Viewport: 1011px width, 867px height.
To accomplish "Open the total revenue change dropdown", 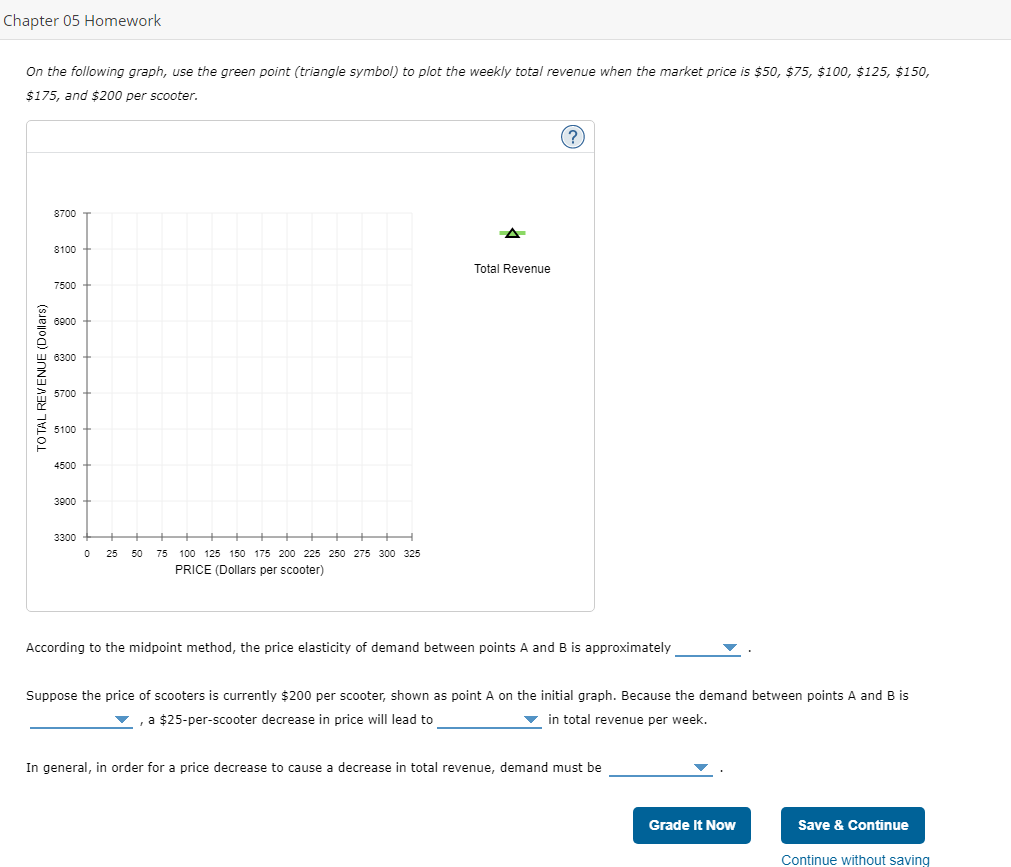I will coord(490,719).
